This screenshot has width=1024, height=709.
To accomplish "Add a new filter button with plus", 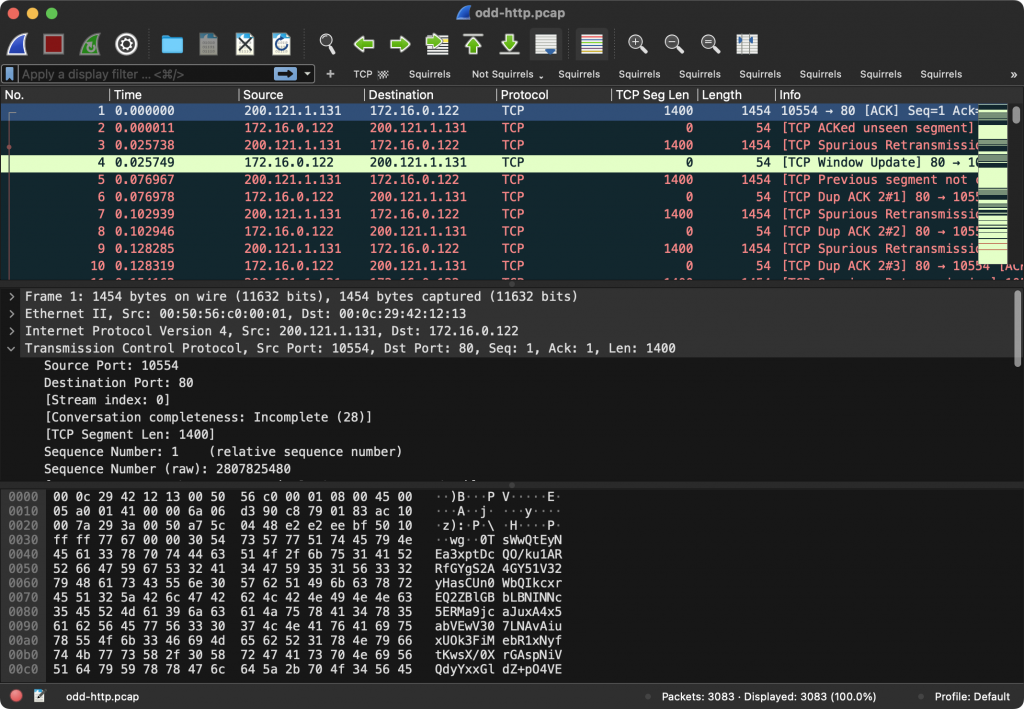I will (330, 74).
